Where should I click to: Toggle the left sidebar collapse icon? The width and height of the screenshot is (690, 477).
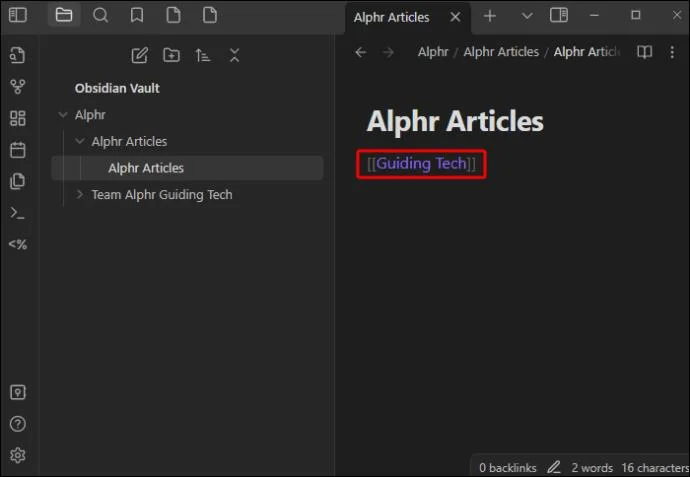(18, 15)
